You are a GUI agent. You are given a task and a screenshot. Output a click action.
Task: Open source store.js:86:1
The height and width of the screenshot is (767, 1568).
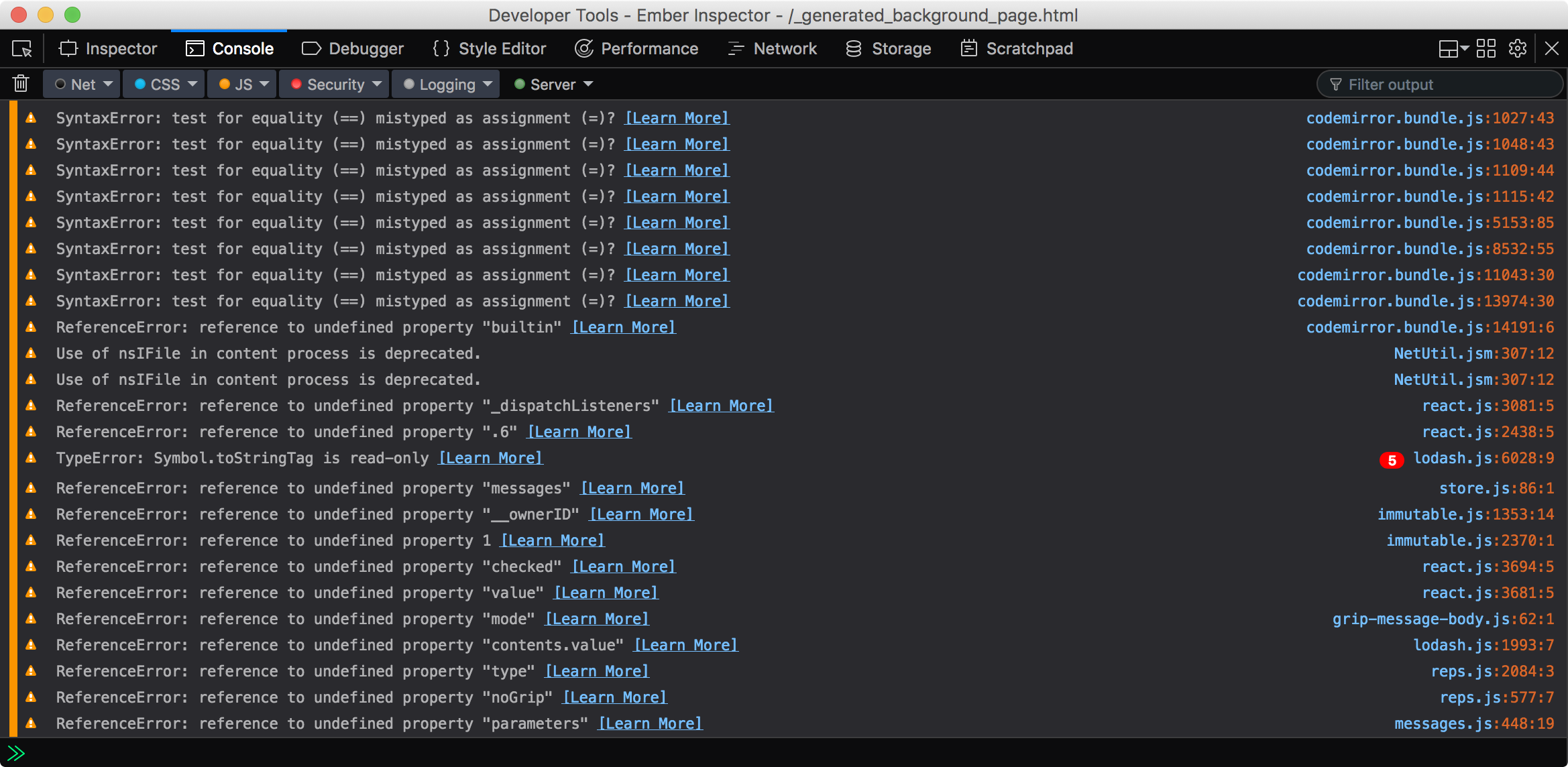[1497, 488]
